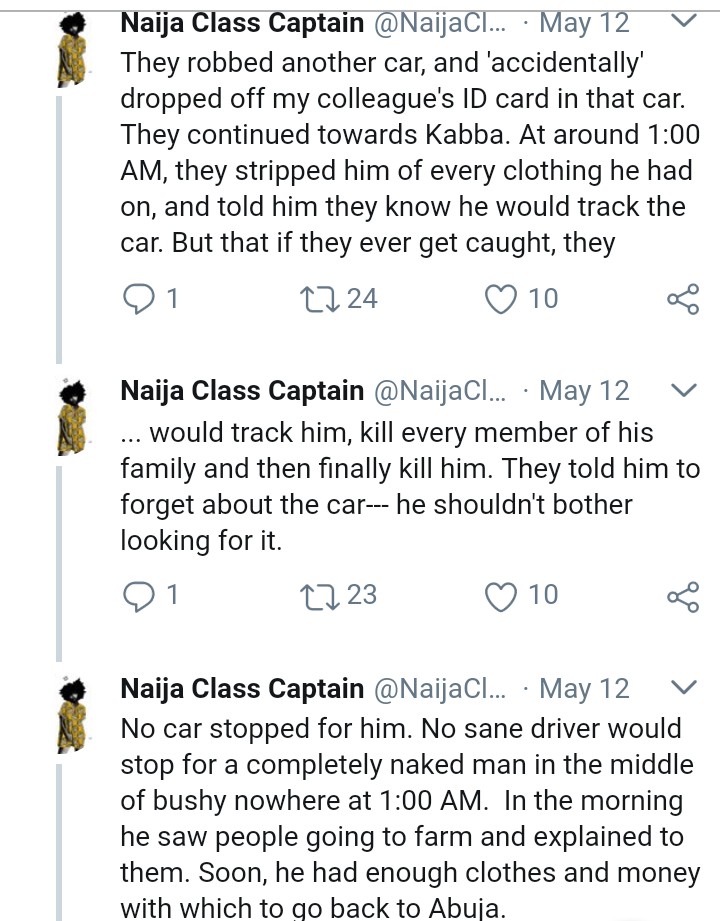720x921 pixels.
Task: Open Naija Class Captain profile from first tweet
Action: point(242,22)
